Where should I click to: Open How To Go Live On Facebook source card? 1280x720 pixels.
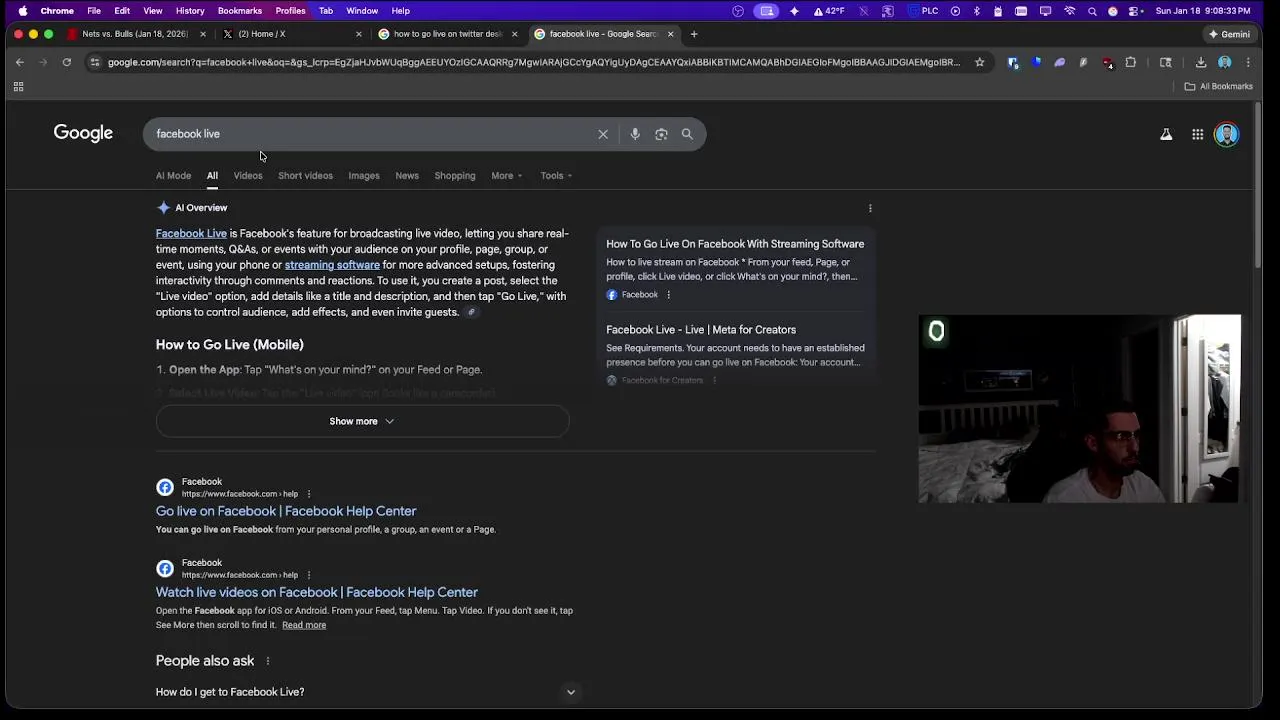point(735,244)
